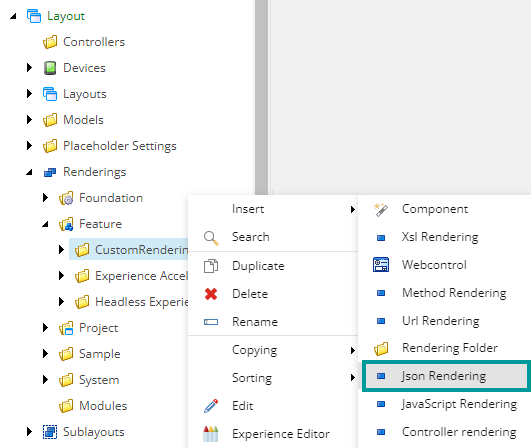
Task: Choose Json Rendering from Insert submenu
Action: tap(445, 376)
